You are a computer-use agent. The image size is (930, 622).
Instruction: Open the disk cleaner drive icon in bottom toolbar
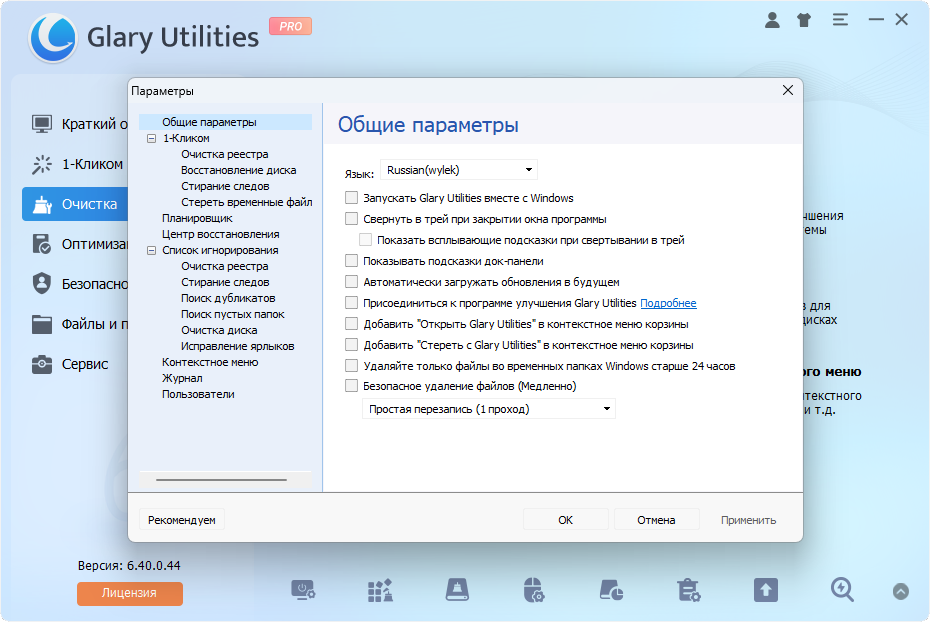tap(457, 590)
